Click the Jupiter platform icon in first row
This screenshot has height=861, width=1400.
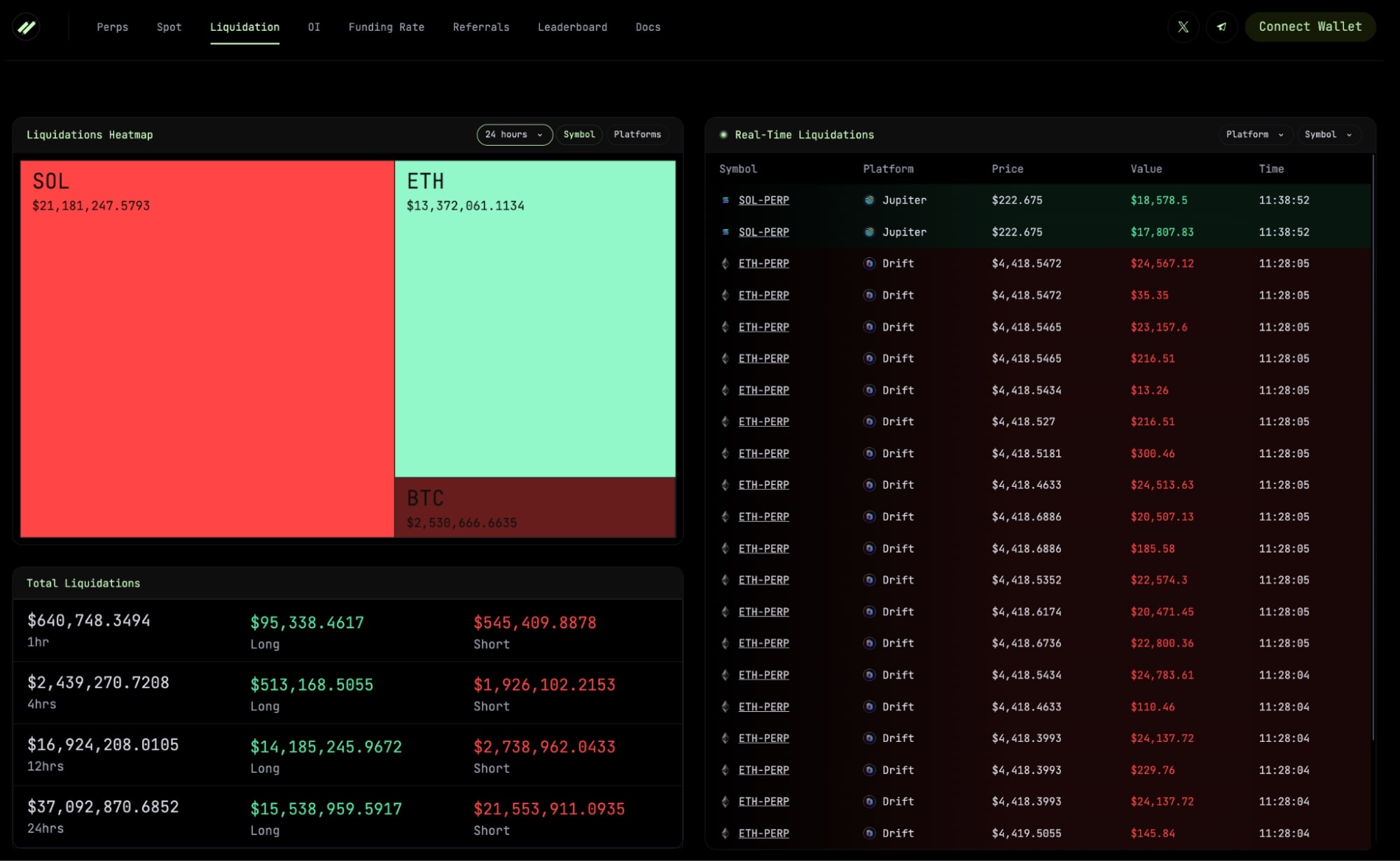coord(869,200)
